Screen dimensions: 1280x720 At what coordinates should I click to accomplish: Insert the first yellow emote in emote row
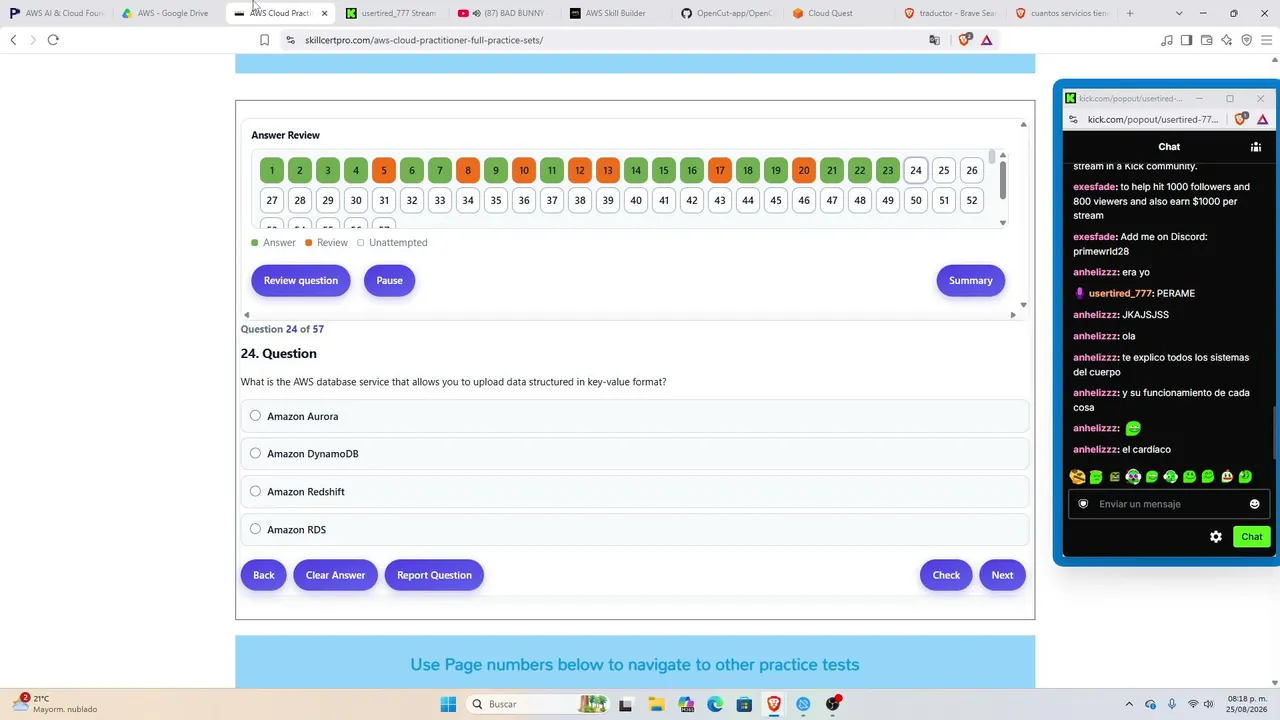(1077, 477)
